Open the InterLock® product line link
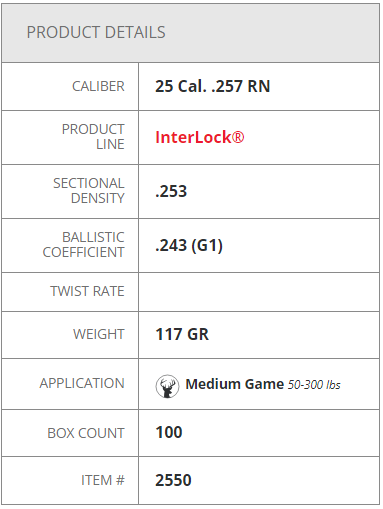The image size is (383, 509). (x=200, y=137)
